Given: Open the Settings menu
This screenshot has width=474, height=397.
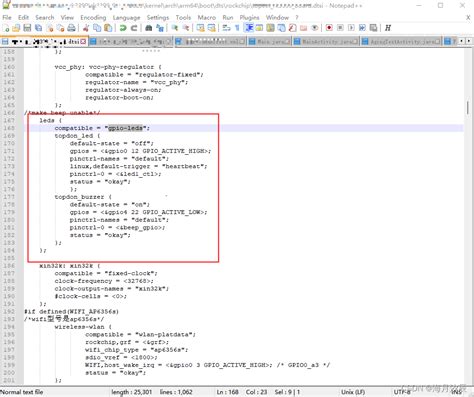Looking at the screenshot, I should [158, 18].
